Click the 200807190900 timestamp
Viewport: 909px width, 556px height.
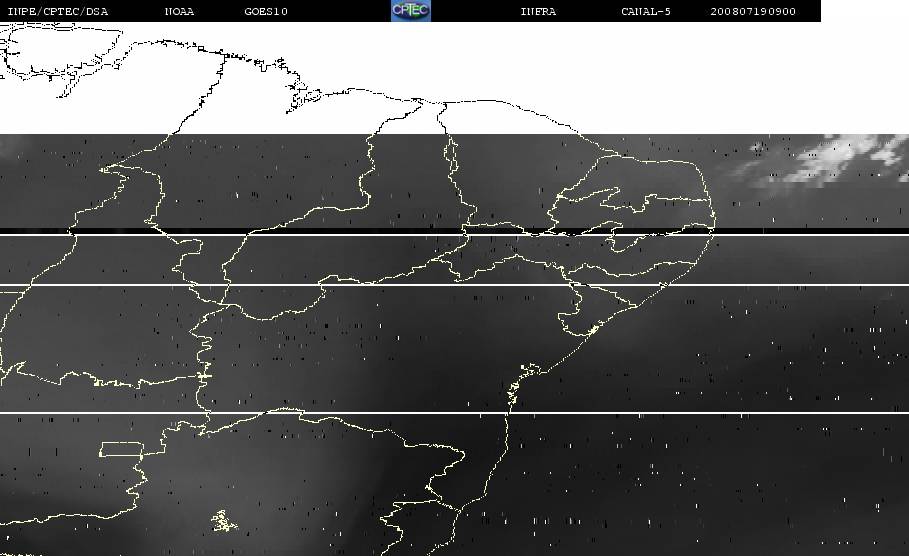click(753, 12)
